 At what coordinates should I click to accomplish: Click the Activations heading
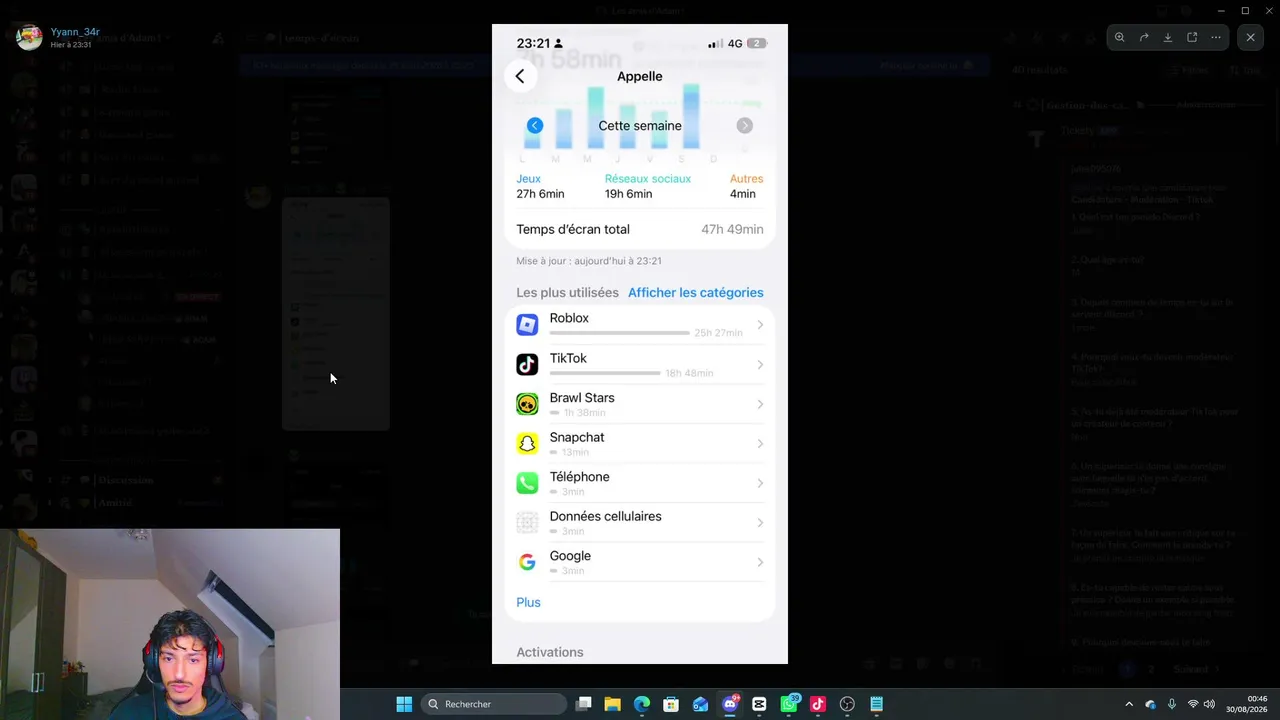pos(550,652)
